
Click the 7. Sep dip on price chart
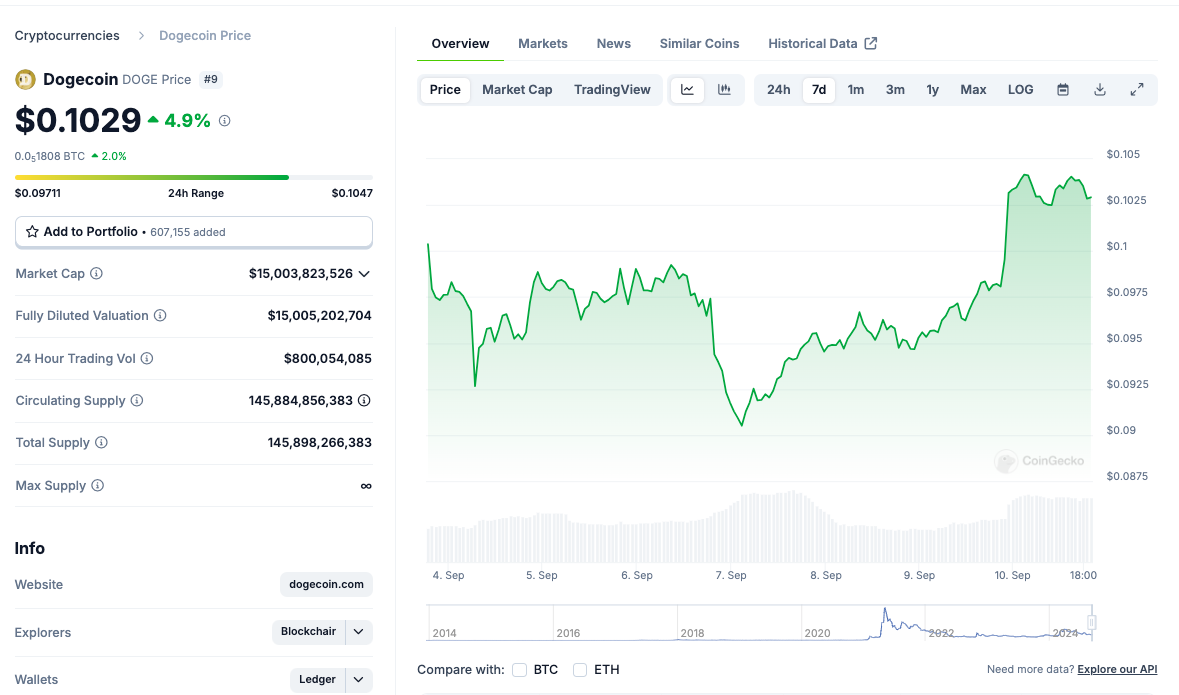point(741,425)
